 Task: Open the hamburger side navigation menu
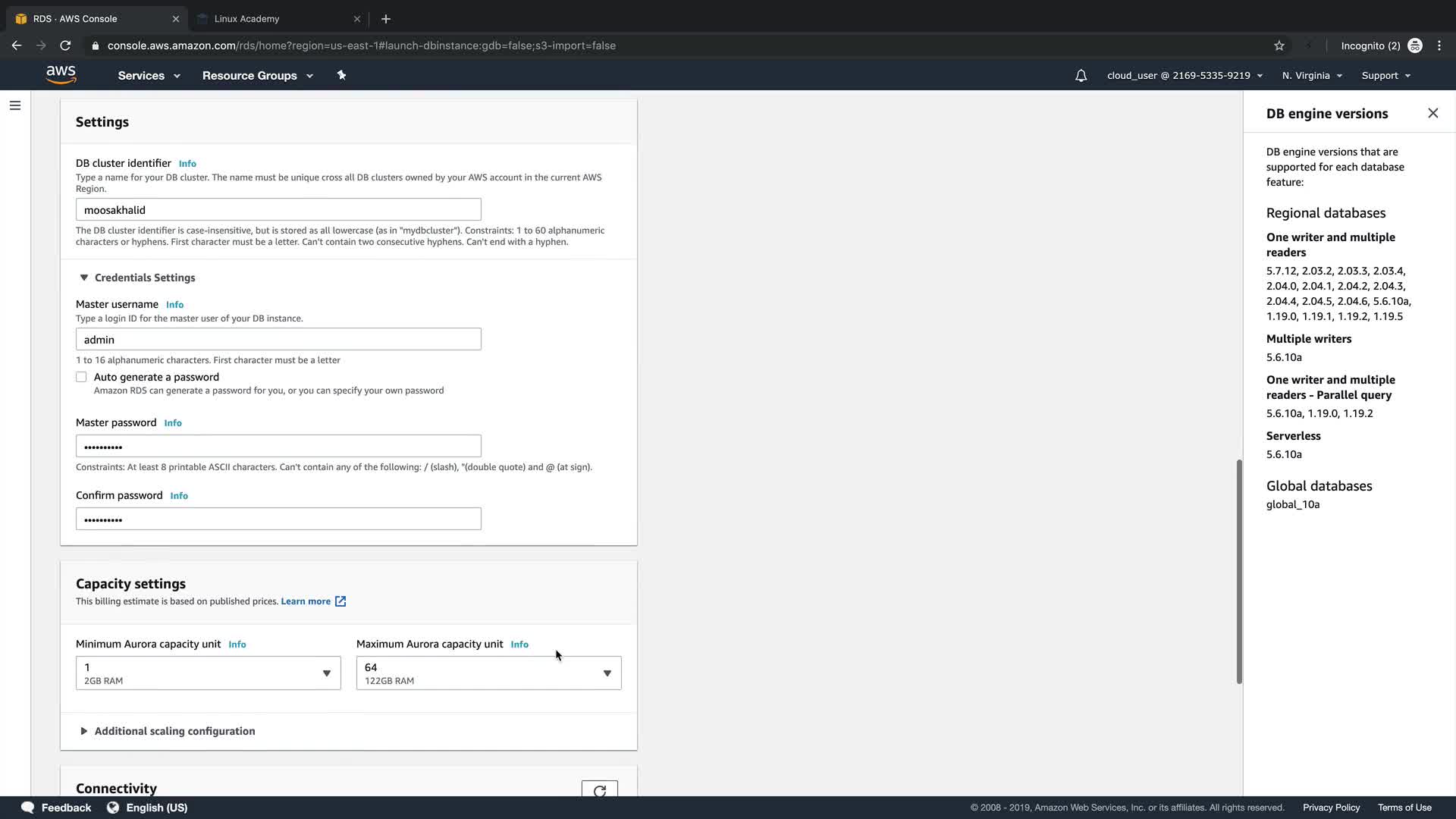point(15,105)
